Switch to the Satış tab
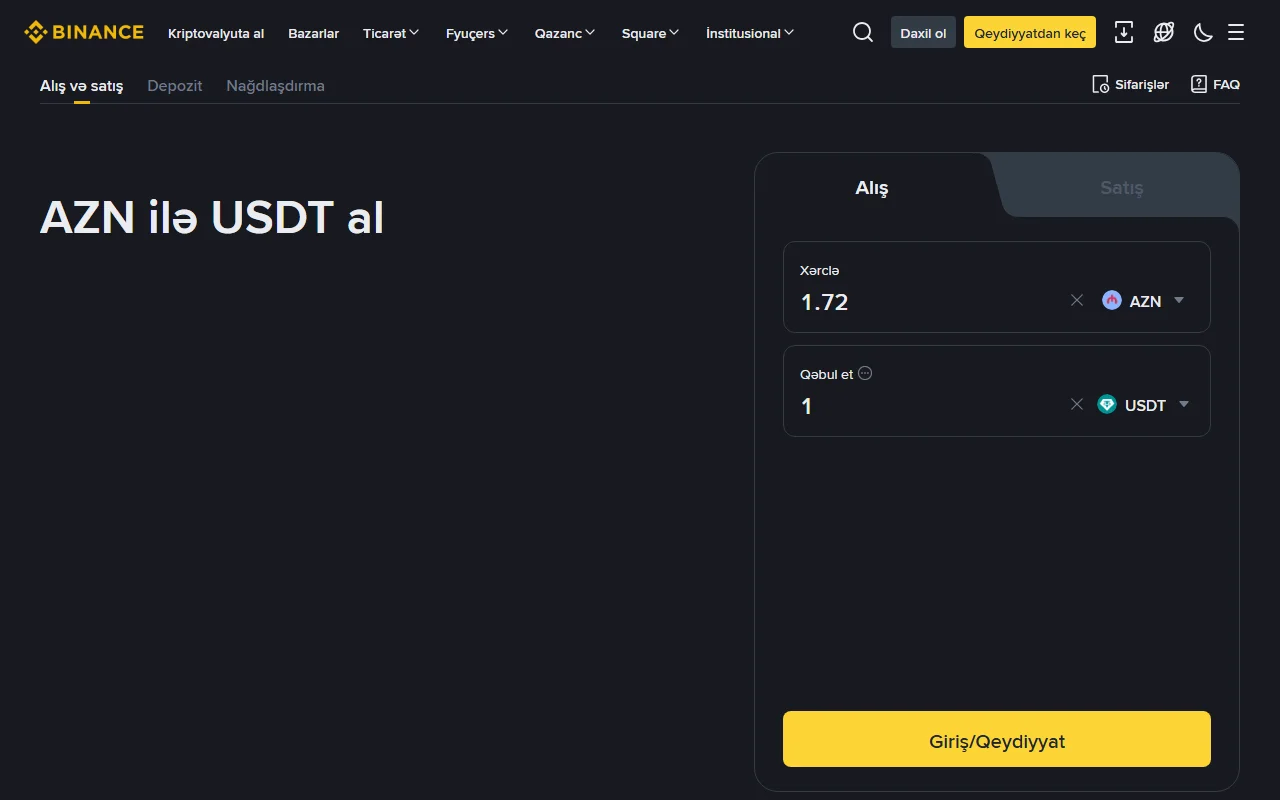Image resolution: width=1280 pixels, height=800 pixels. (x=1122, y=187)
